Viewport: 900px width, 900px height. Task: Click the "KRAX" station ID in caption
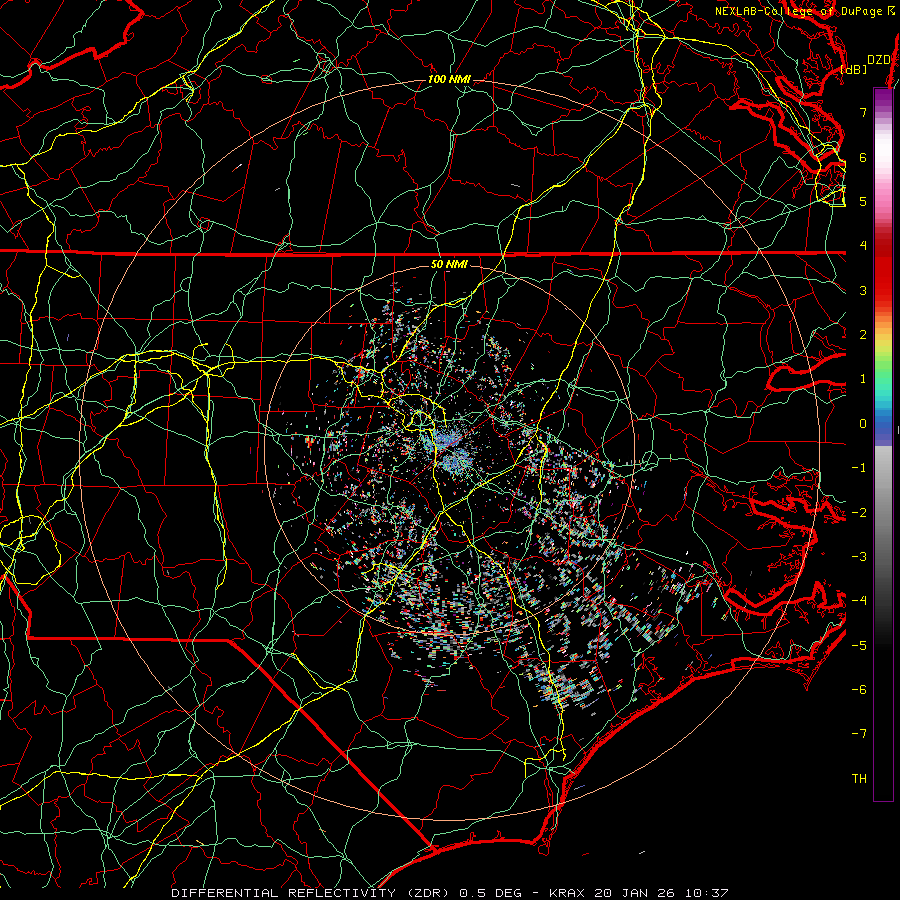coord(567,893)
